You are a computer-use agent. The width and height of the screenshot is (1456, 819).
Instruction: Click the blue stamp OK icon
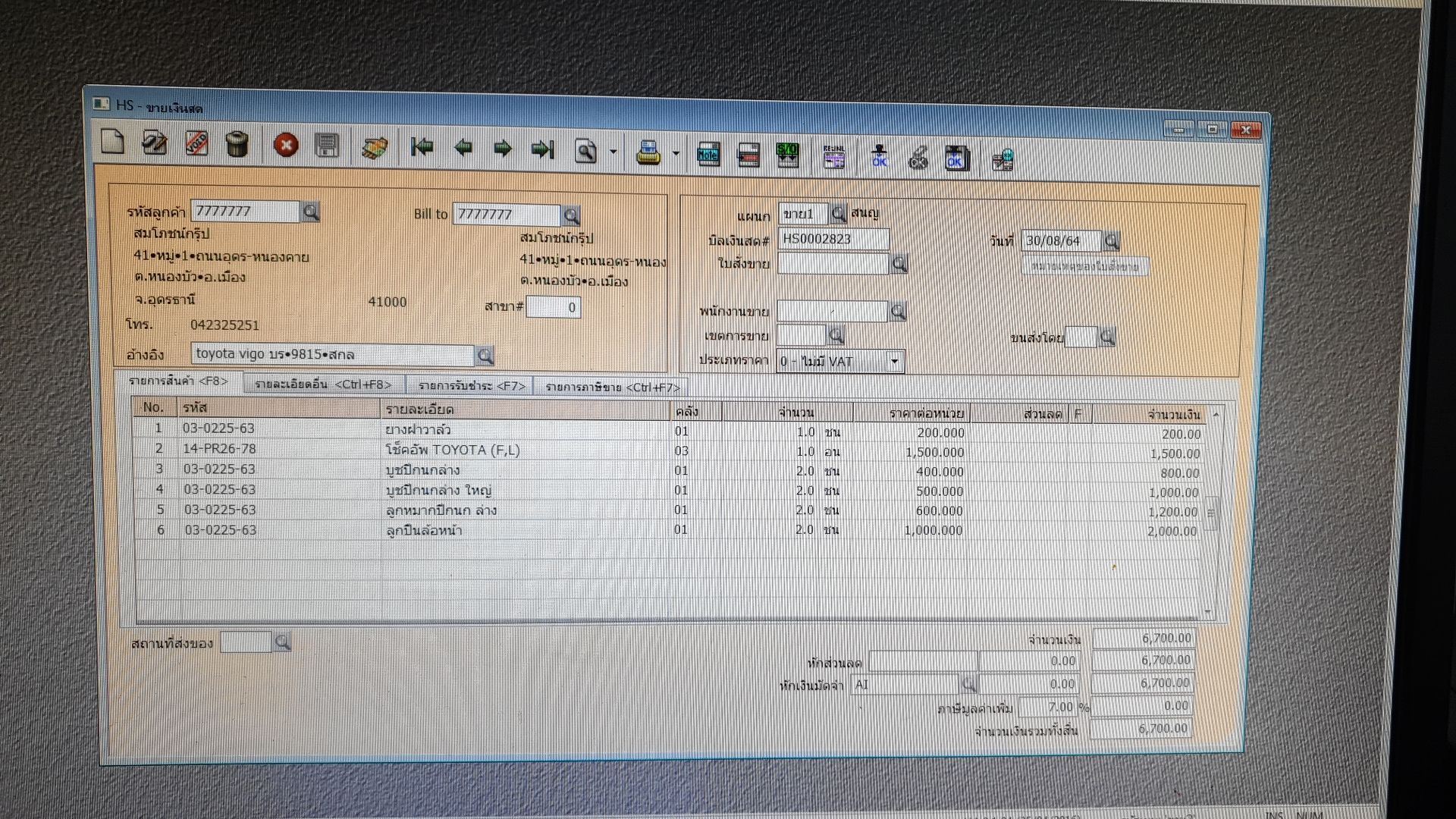point(879,157)
